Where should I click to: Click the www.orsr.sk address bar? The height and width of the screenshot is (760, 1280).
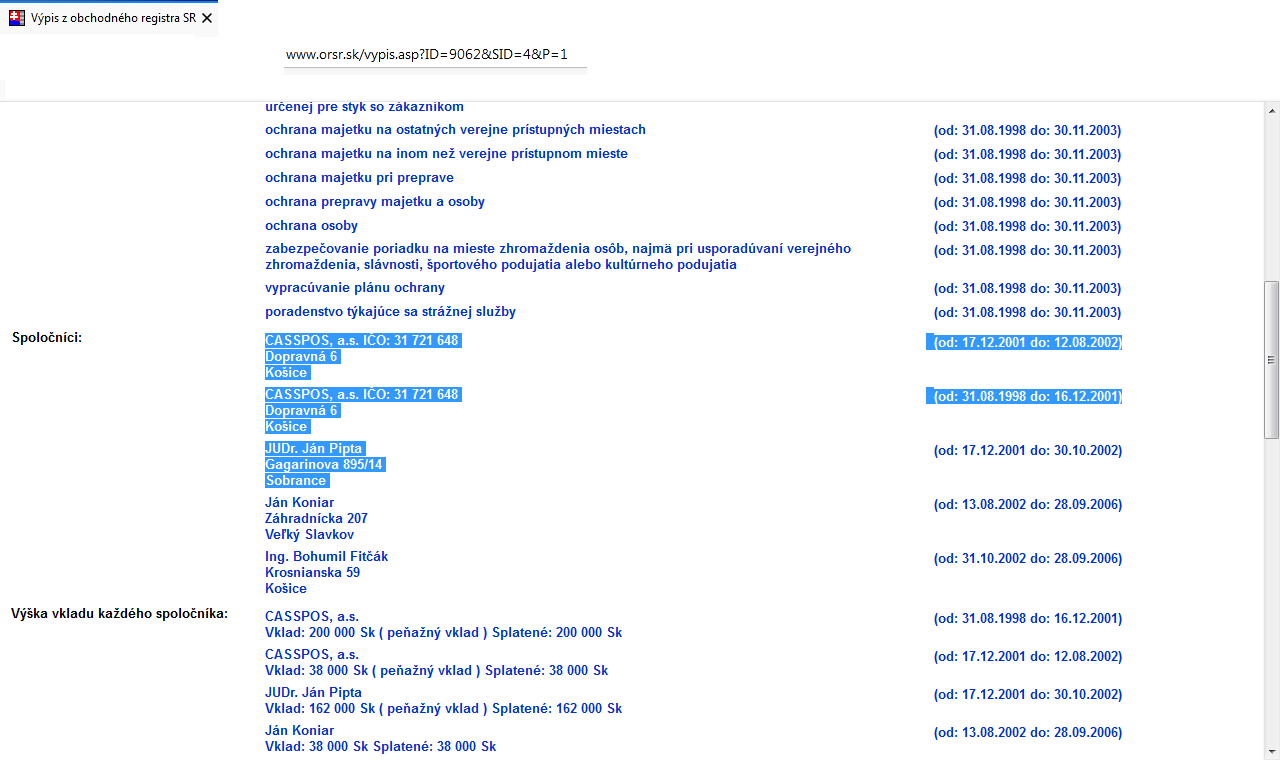coord(435,54)
